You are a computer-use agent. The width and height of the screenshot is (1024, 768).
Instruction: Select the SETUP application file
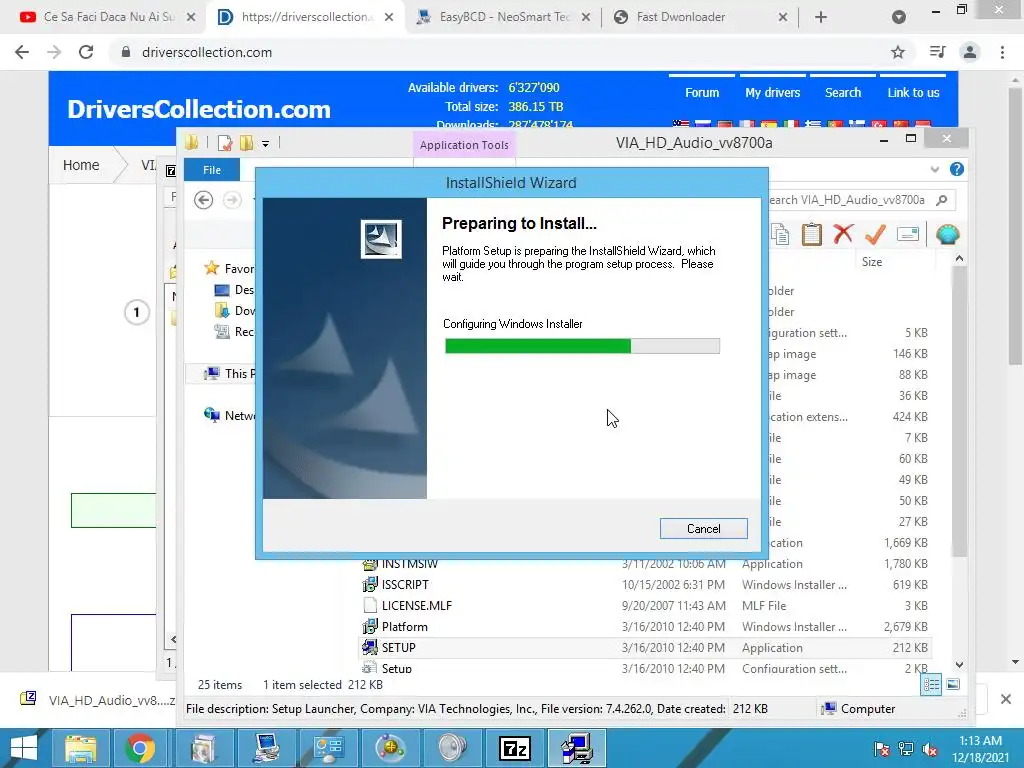(x=645, y=647)
